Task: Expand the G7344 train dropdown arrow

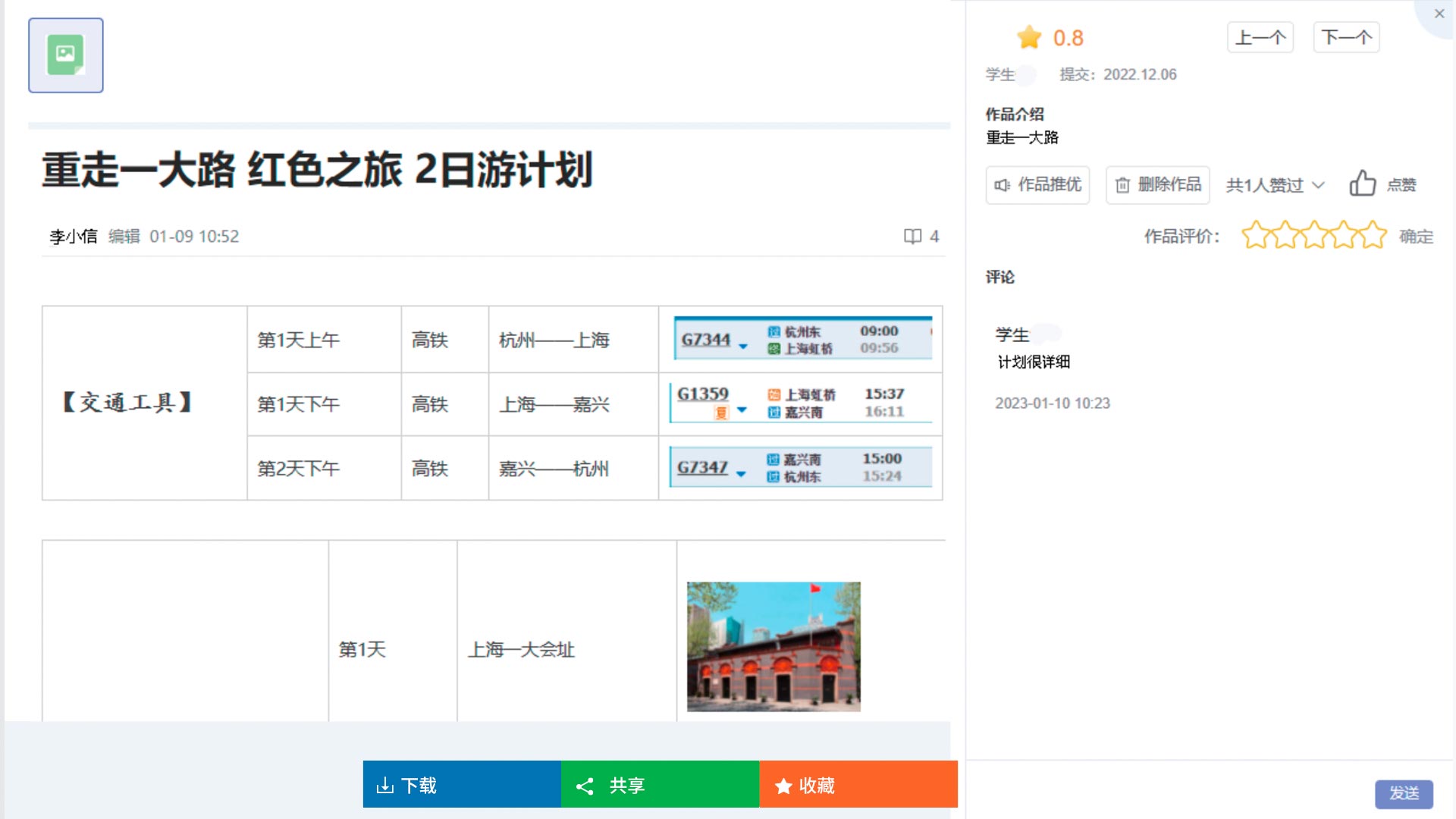Action: click(743, 347)
